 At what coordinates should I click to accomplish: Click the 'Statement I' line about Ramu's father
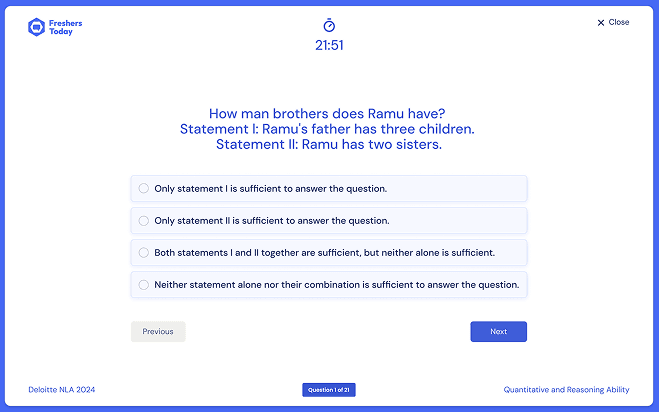[329, 129]
